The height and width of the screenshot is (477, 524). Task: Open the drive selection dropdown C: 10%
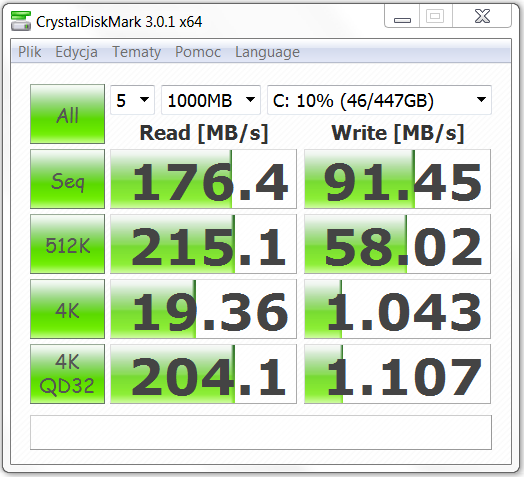coord(379,100)
